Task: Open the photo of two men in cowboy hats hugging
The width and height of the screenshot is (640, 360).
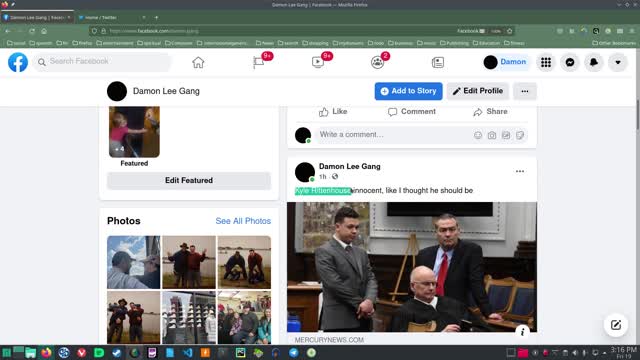Action: [133, 317]
